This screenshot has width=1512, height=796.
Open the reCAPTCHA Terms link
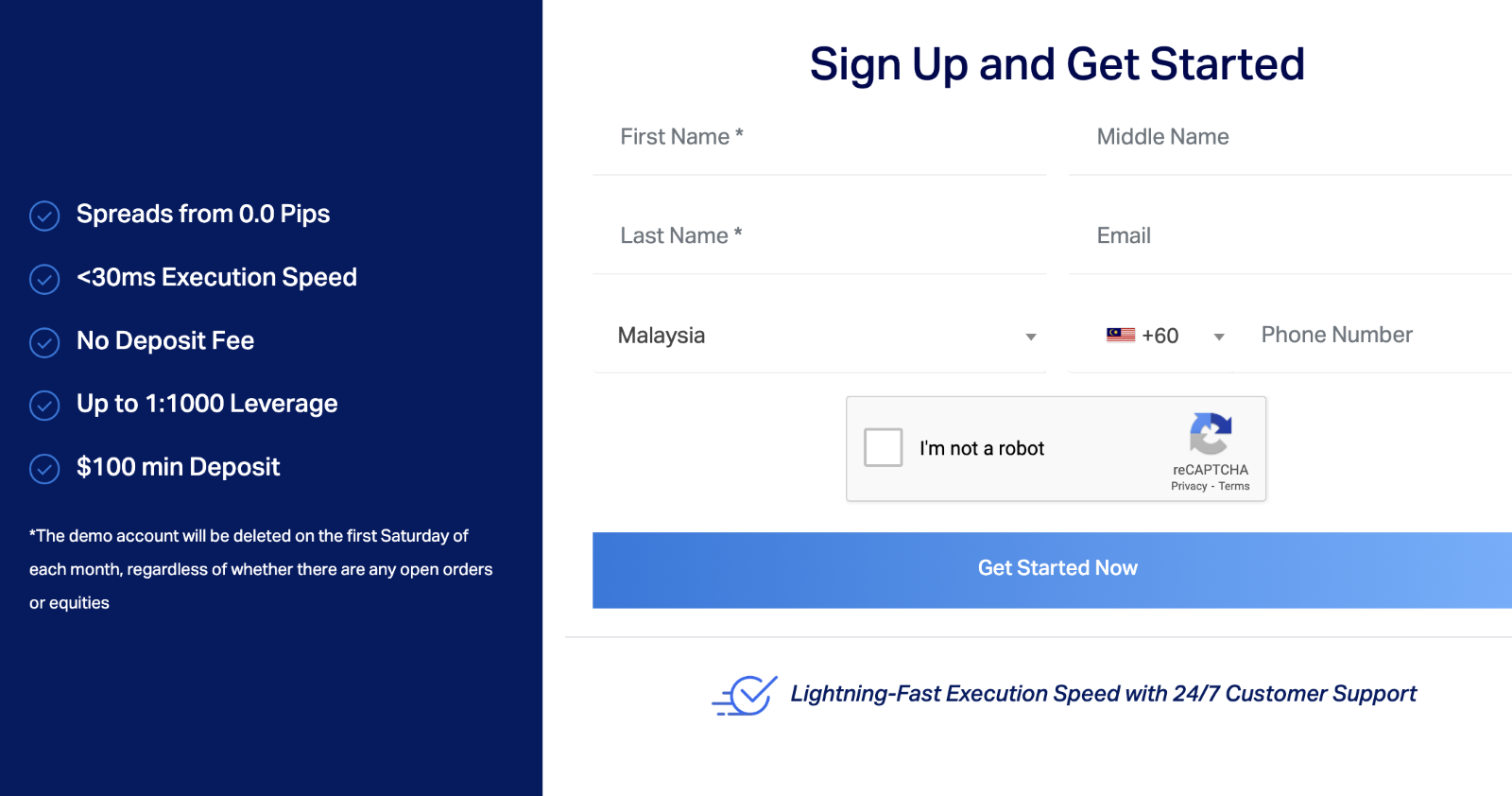coord(1234,486)
